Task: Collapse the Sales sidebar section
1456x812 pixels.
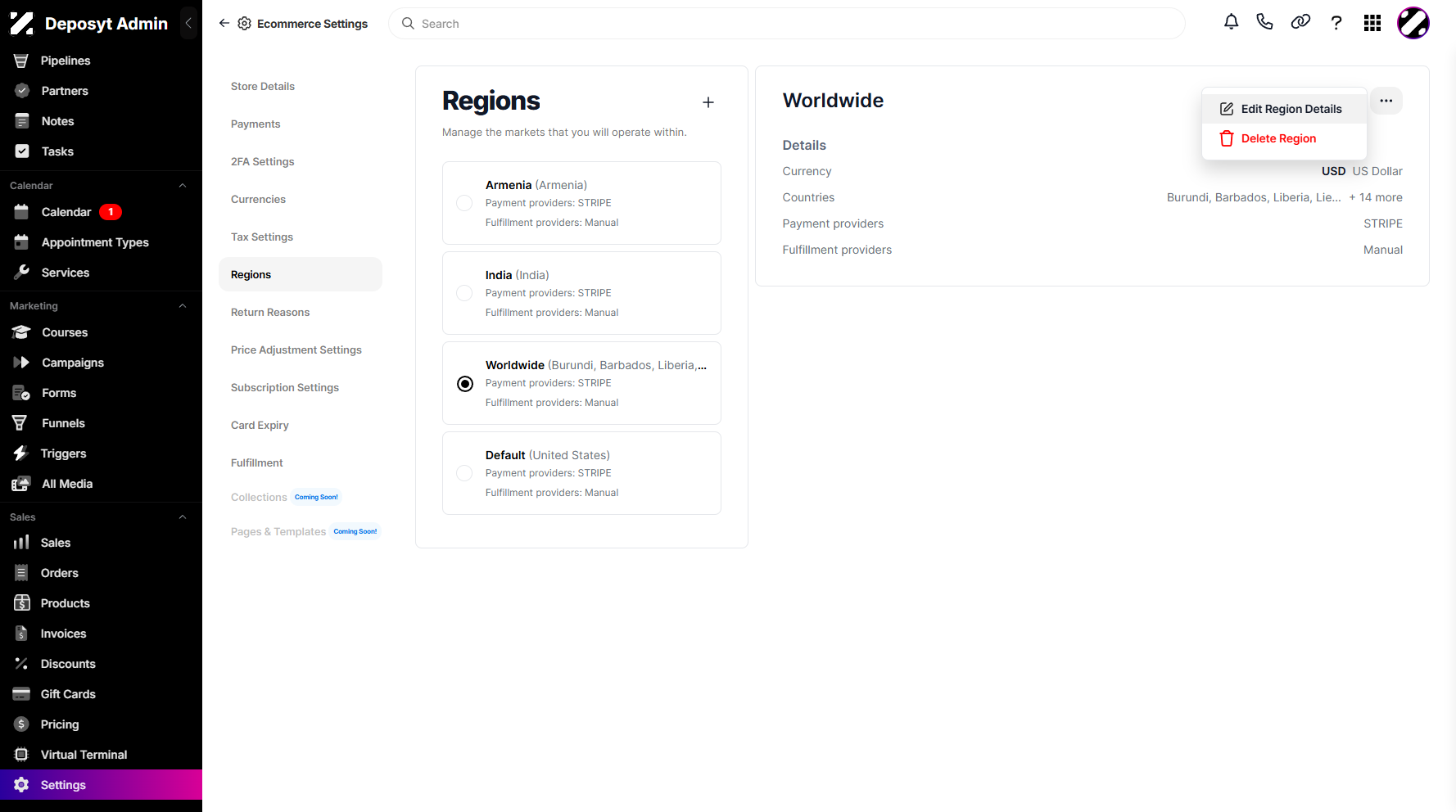Action: pos(183,517)
